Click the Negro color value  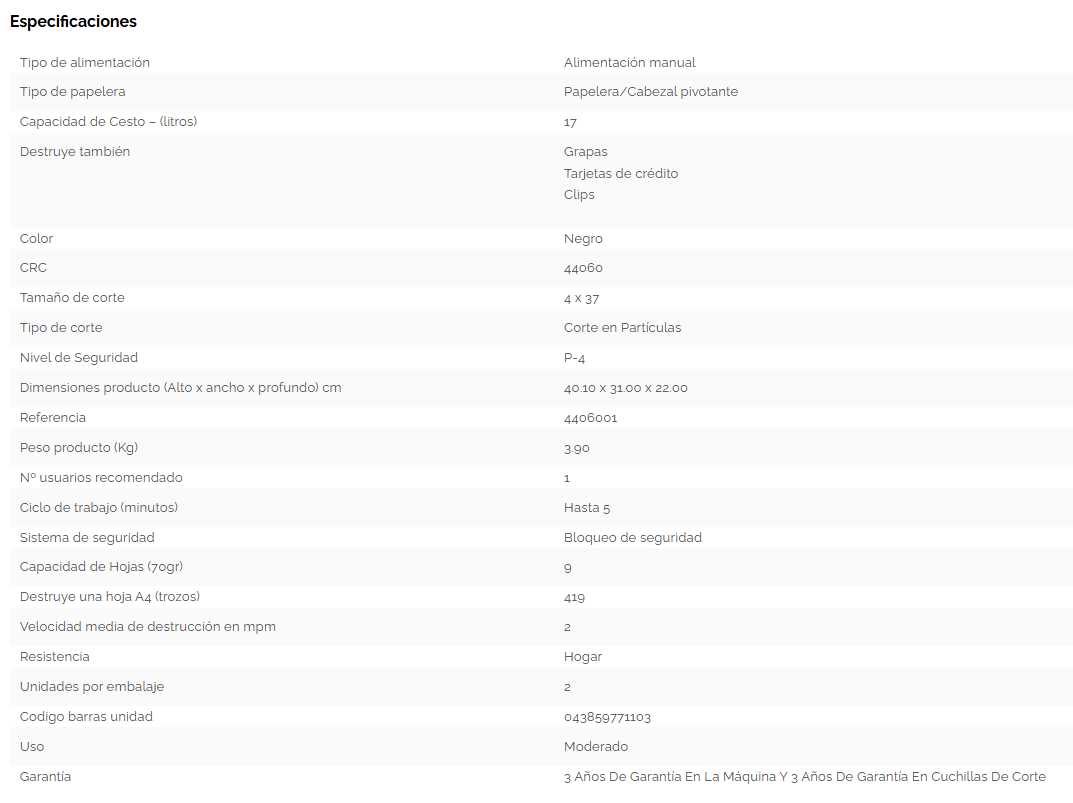(x=583, y=239)
